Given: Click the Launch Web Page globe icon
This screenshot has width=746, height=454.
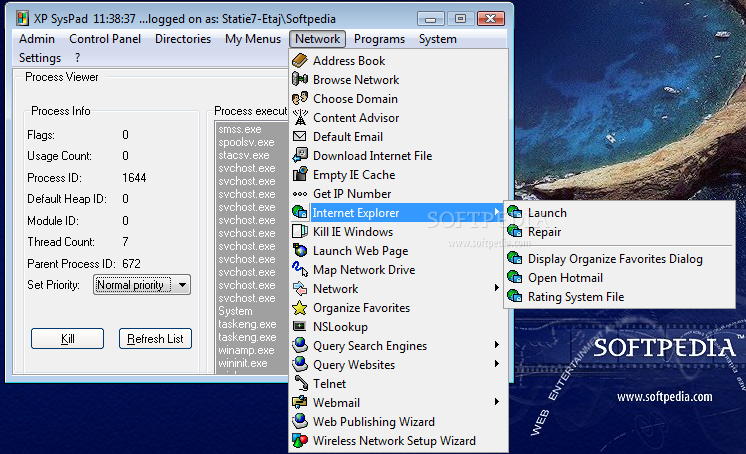Looking at the screenshot, I should tap(300, 250).
